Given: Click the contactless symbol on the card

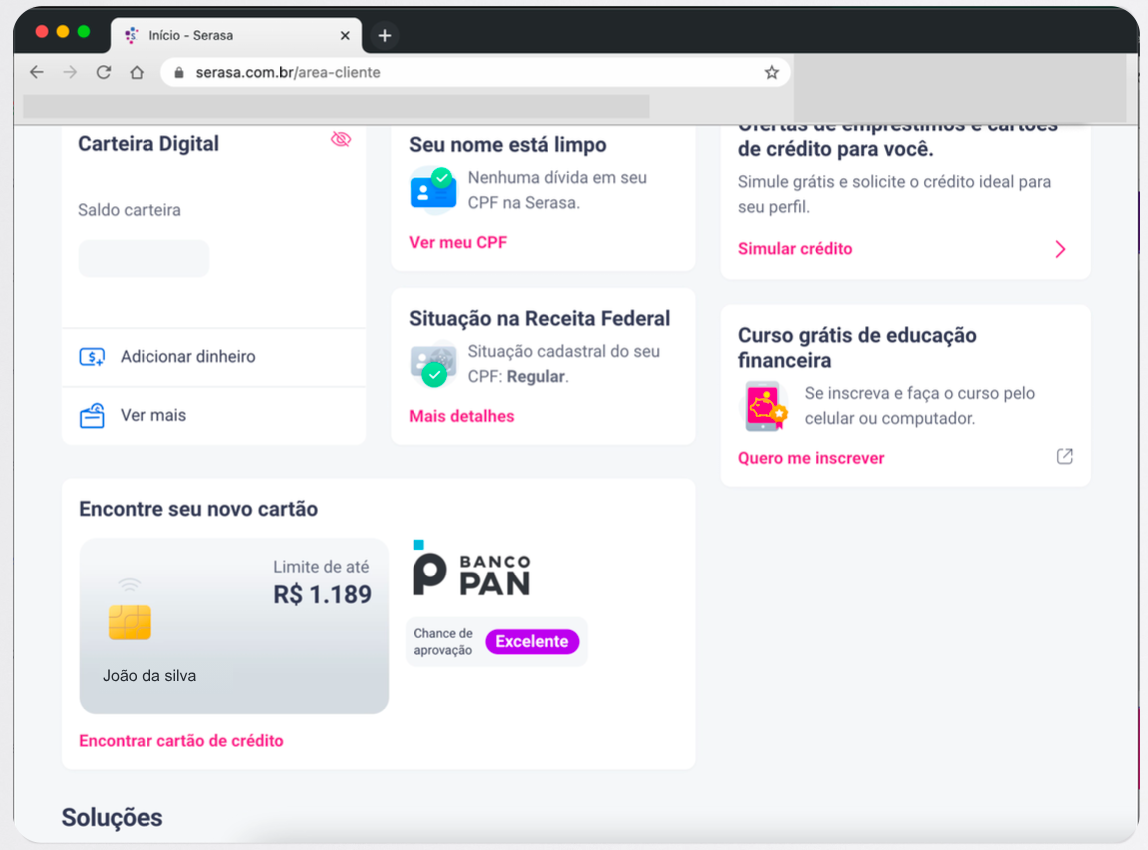Looking at the screenshot, I should pos(130,584).
